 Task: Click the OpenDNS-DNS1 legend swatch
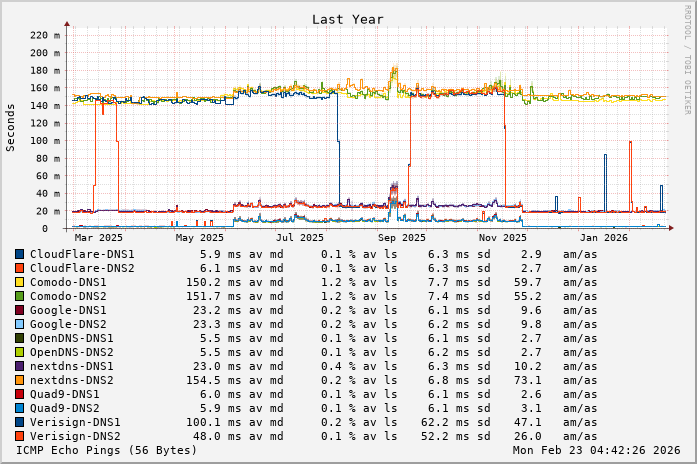point(19,339)
